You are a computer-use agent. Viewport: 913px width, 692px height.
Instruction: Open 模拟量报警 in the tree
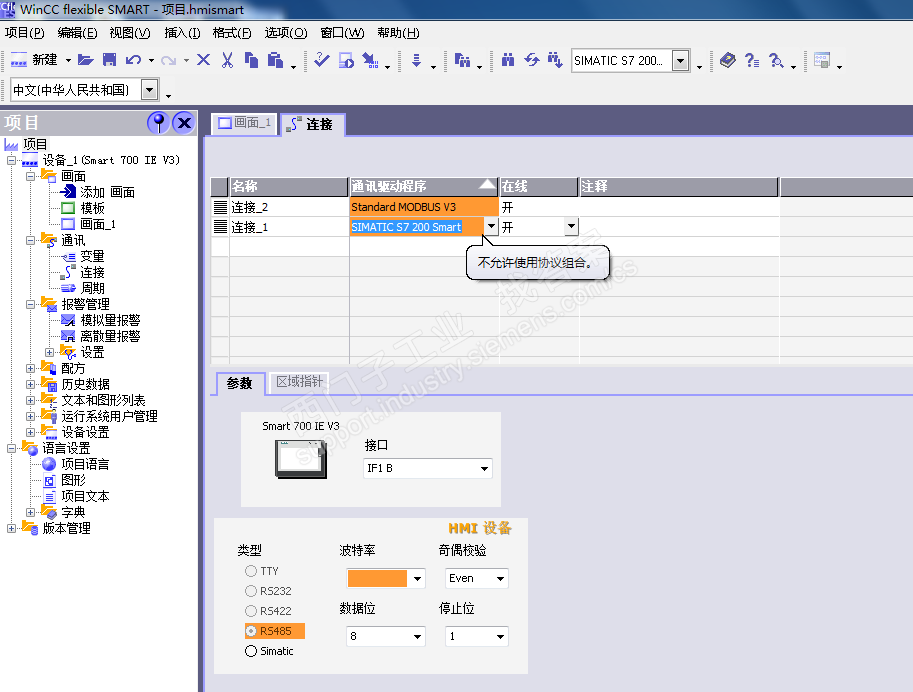tap(110, 320)
